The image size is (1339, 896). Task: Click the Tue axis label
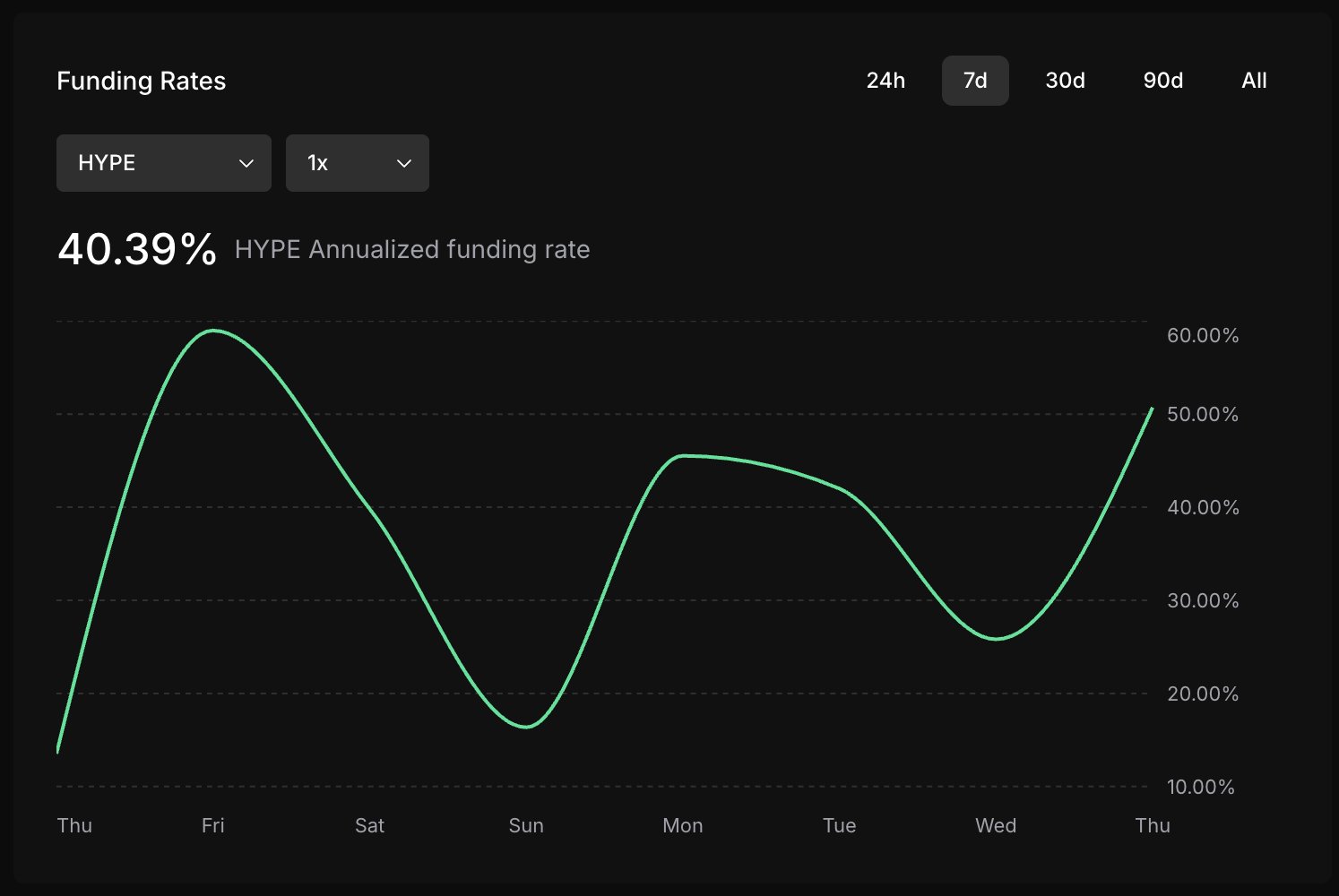[840, 825]
